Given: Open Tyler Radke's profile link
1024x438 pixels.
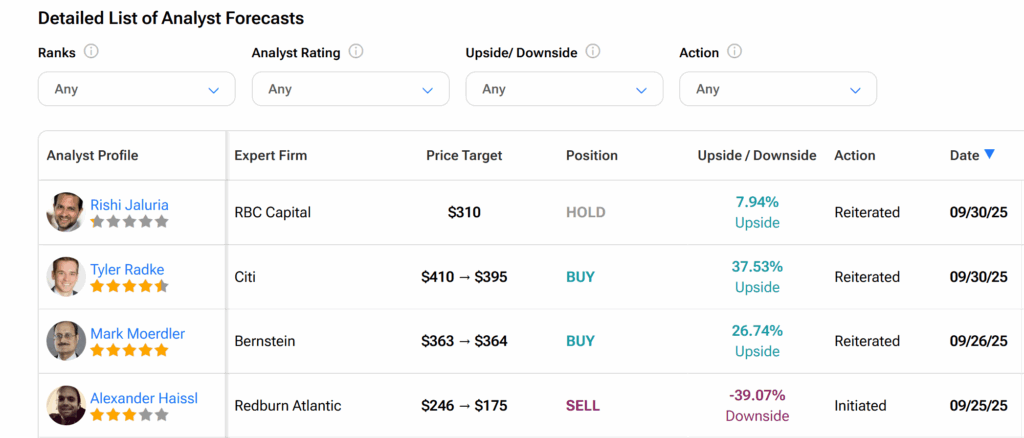Looking at the screenshot, I should 127,269.
